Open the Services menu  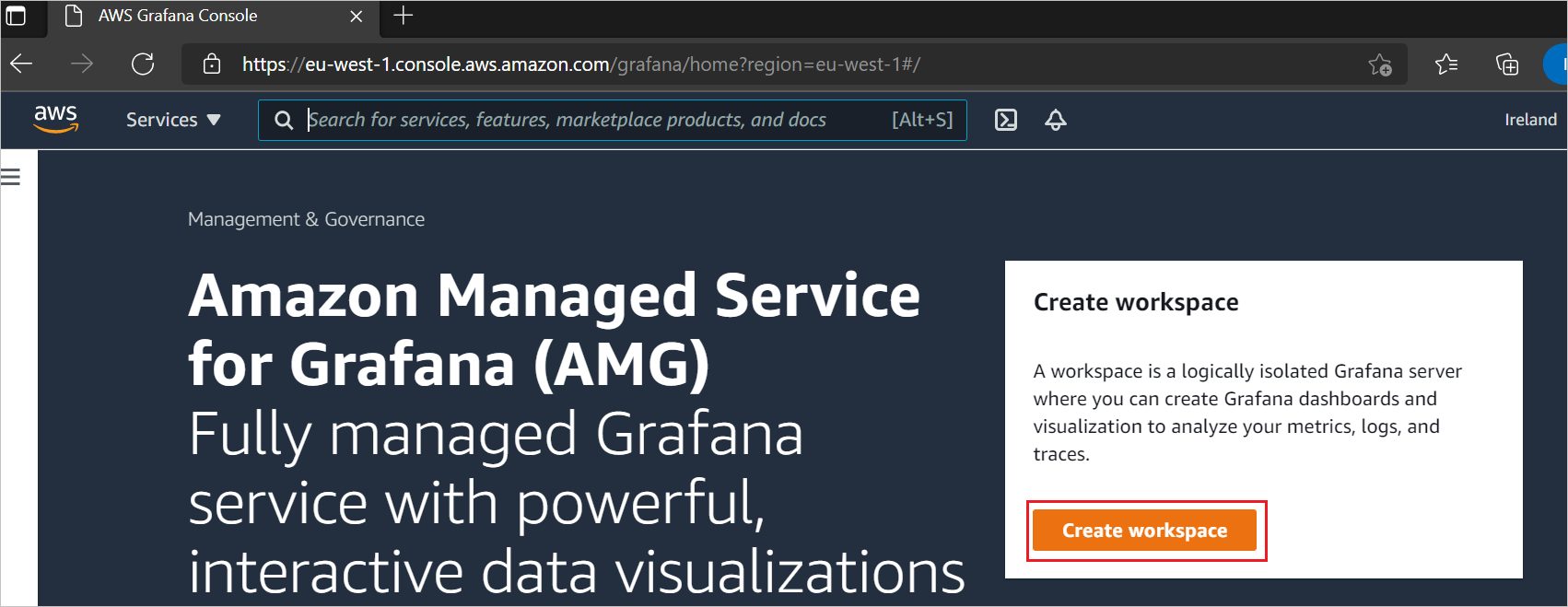pyautogui.click(x=172, y=120)
